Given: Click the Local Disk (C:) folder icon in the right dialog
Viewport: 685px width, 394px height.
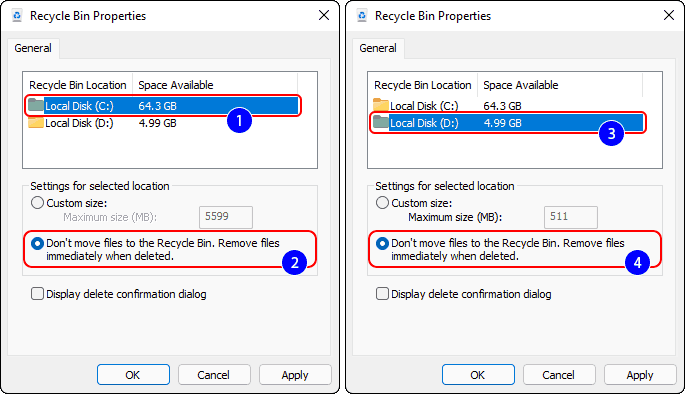Looking at the screenshot, I should coord(381,105).
